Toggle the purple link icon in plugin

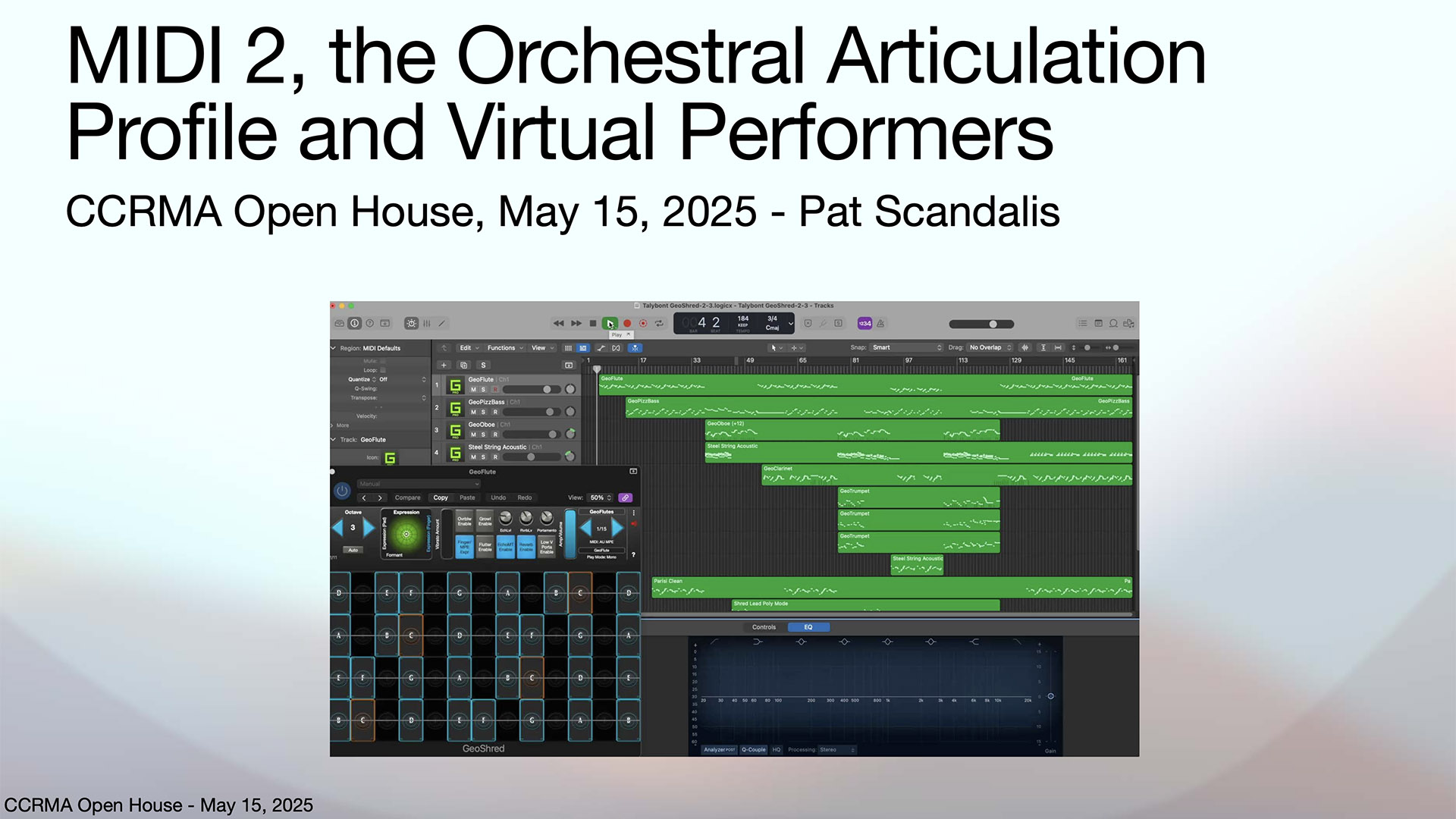[626, 498]
